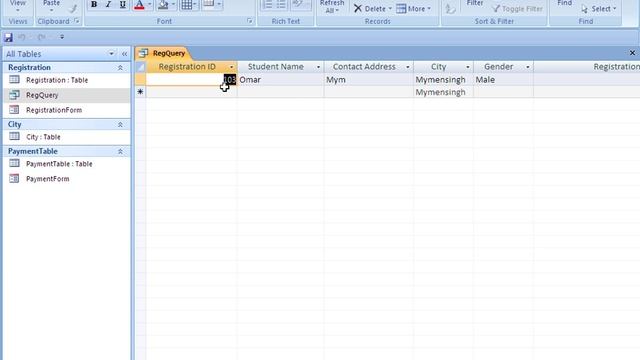Image resolution: width=640 pixels, height=360 pixels.
Task: Open the Delete dropdown arrow
Action: tap(390, 9)
